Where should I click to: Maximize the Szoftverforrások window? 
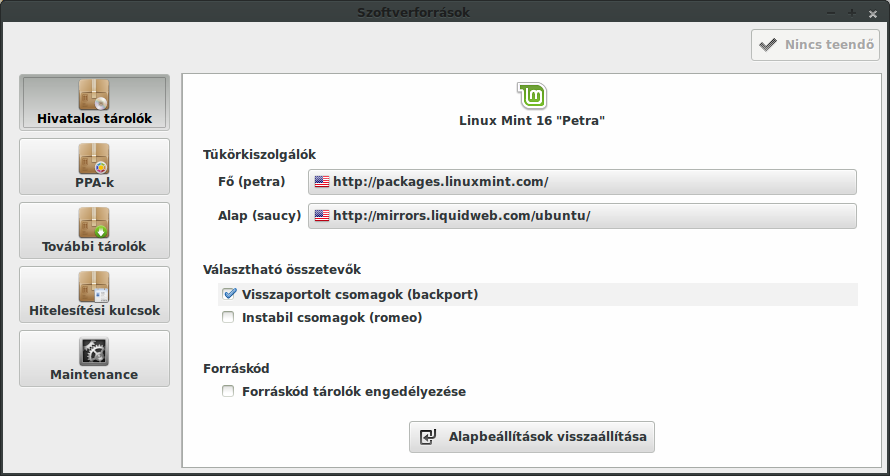(x=851, y=12)
